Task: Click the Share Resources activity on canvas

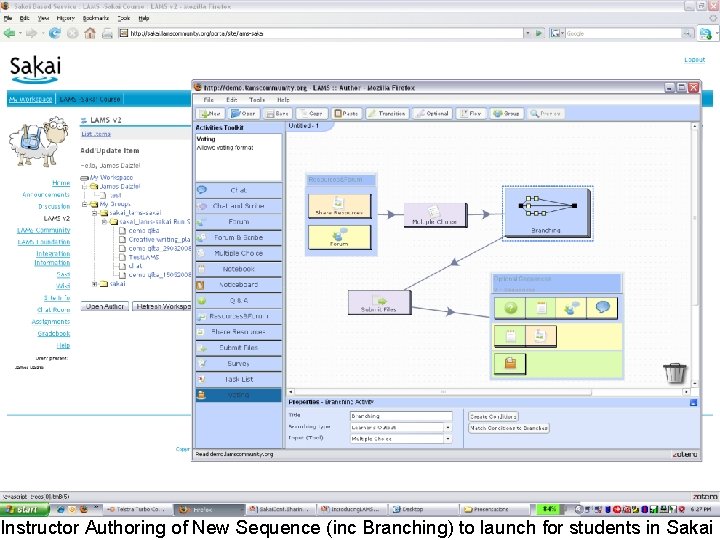Action: [x=339, y=205]
